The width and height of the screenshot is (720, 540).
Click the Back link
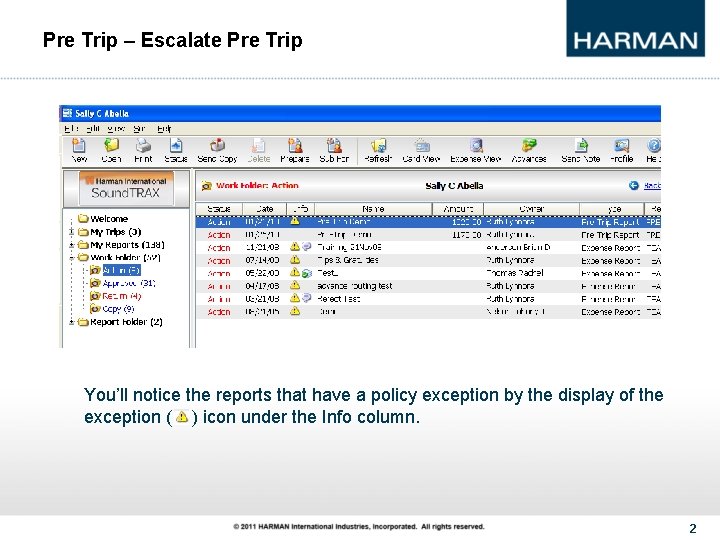pyautogui.click(x=652, y=186)
